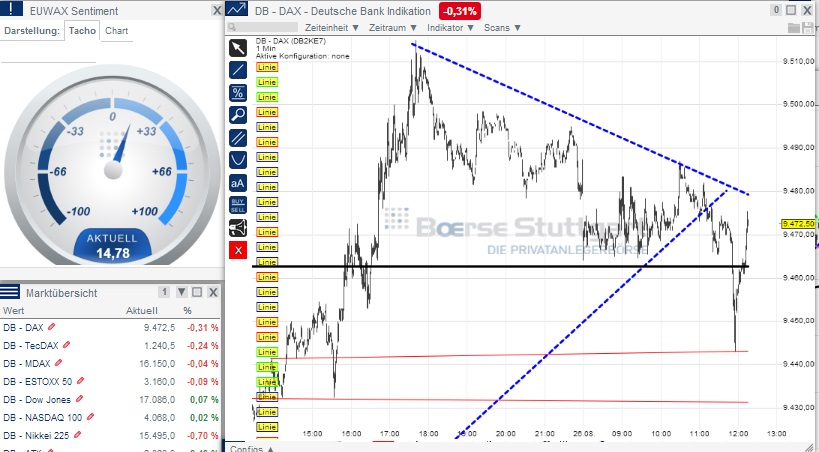This screenshot has width=819, height=452.
Task: Select the arrow pointer tool in chart toolbar
Action: (238, 48)
